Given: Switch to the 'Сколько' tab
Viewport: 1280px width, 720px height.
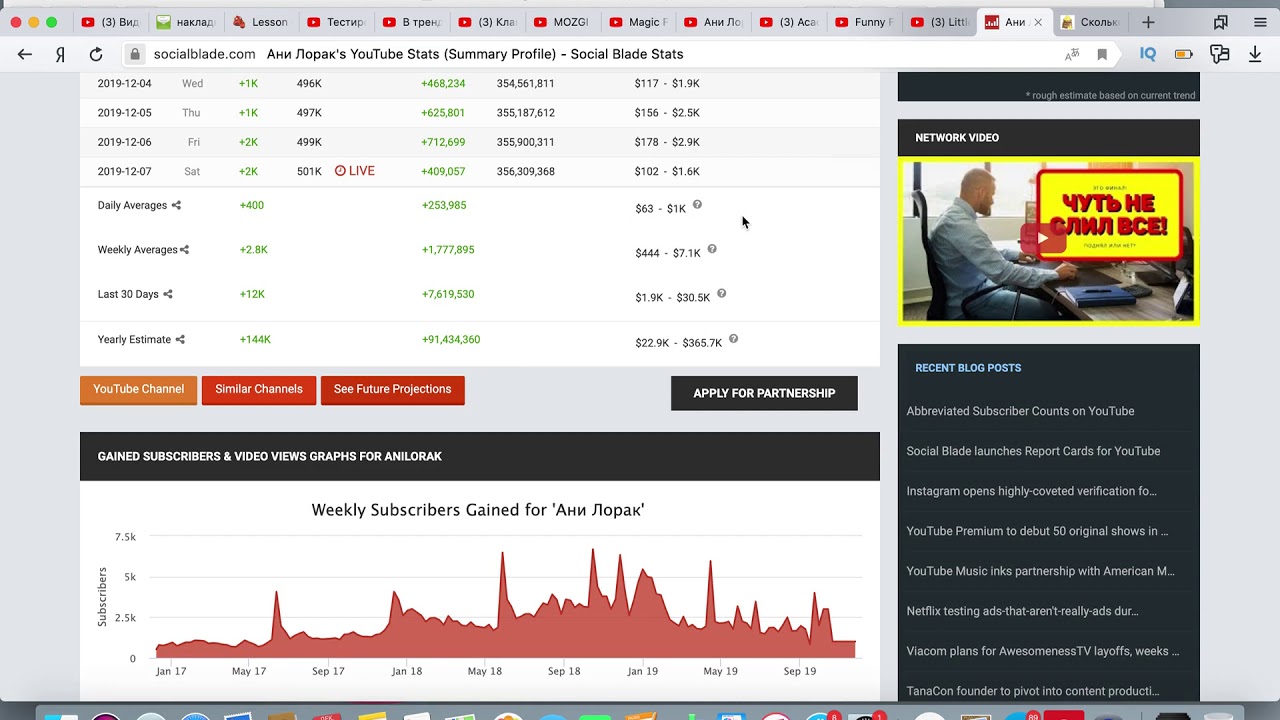Looking at the screenshot, I should (x=1090, y=22).
